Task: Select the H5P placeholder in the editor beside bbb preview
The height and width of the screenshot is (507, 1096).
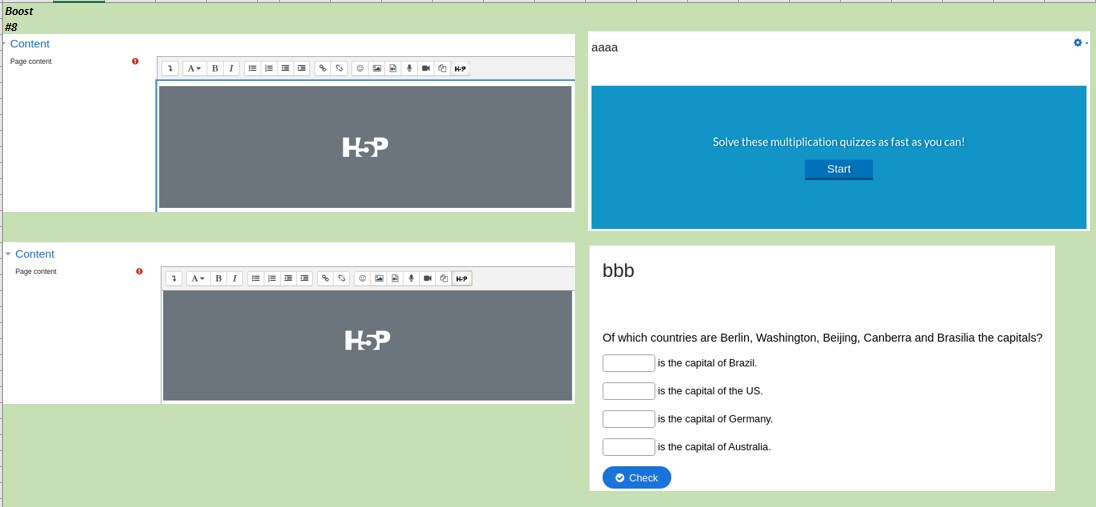Action: click(x=367, y=345)
